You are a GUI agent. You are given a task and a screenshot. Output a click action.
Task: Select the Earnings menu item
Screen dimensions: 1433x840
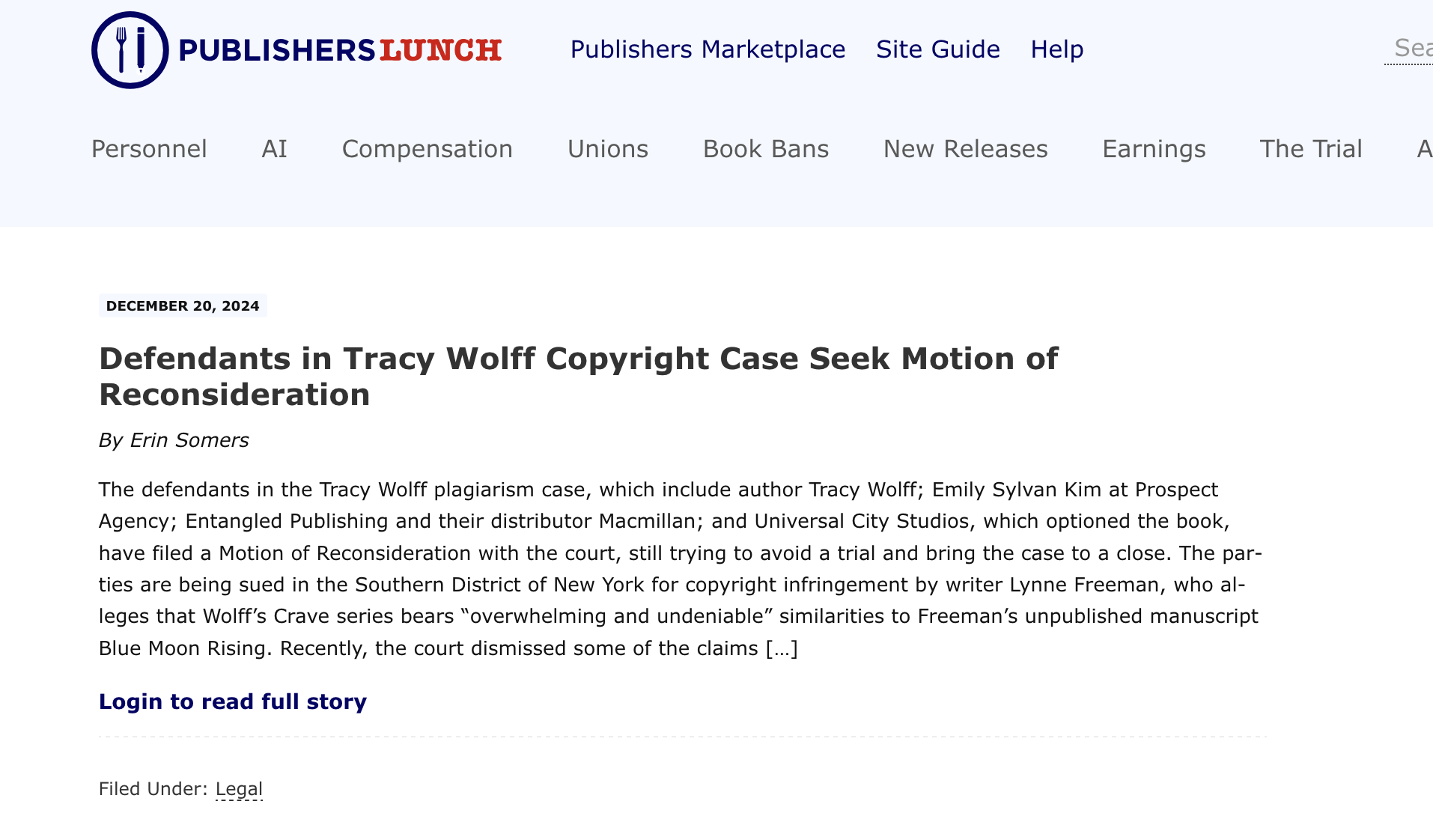pos(1153,149)
